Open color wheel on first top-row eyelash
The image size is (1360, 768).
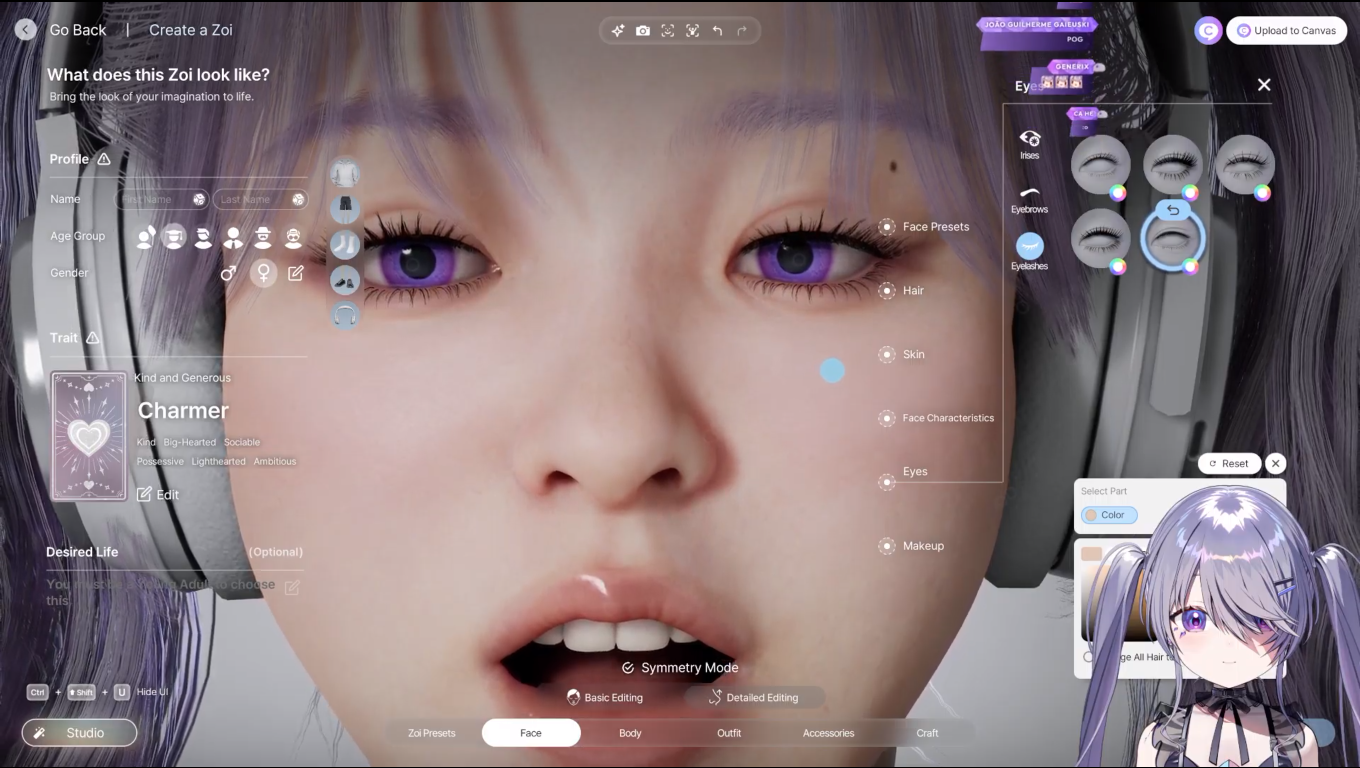coord(1118,193)
